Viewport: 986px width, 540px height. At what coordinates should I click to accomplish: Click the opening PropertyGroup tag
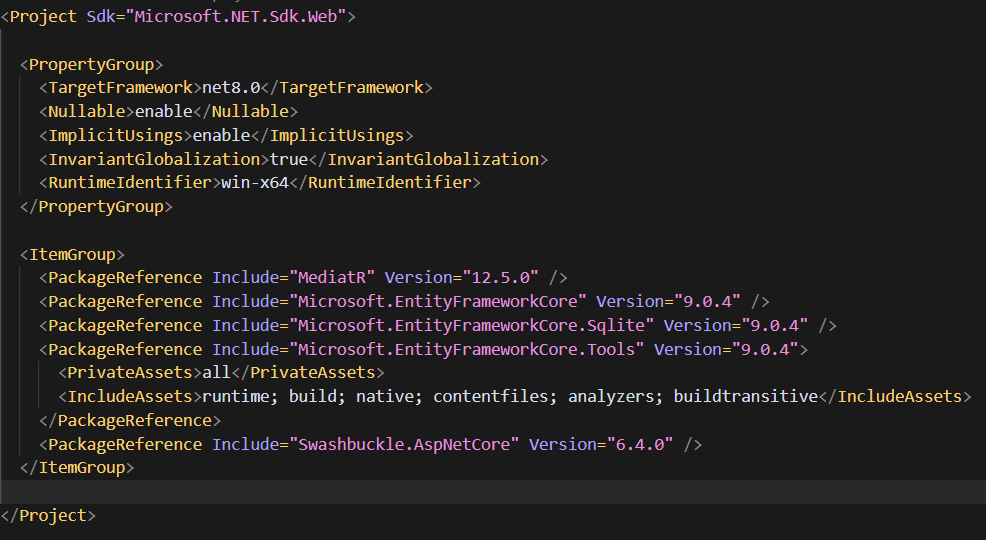point(92,64)
